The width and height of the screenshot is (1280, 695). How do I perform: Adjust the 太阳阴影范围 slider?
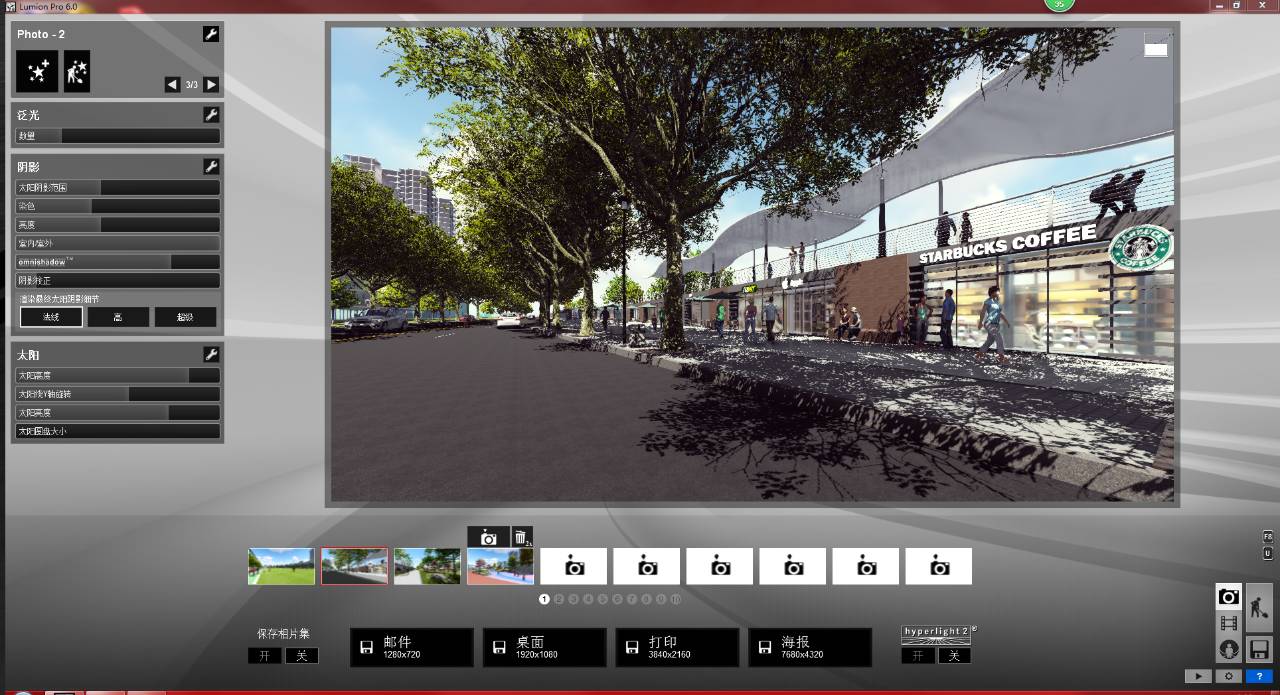coord(118,187)
